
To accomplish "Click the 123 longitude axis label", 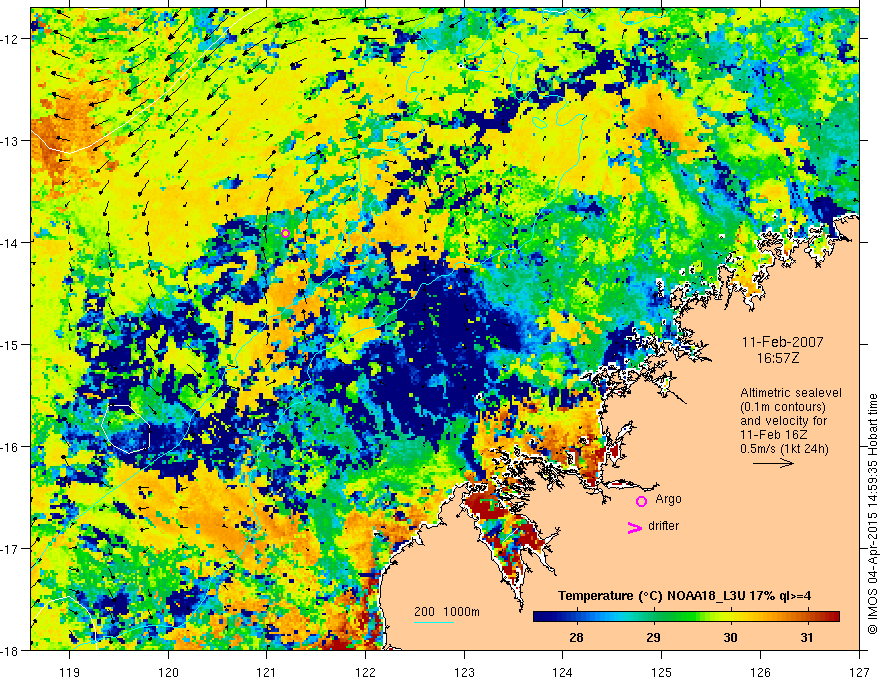I will tap(465, 672).
